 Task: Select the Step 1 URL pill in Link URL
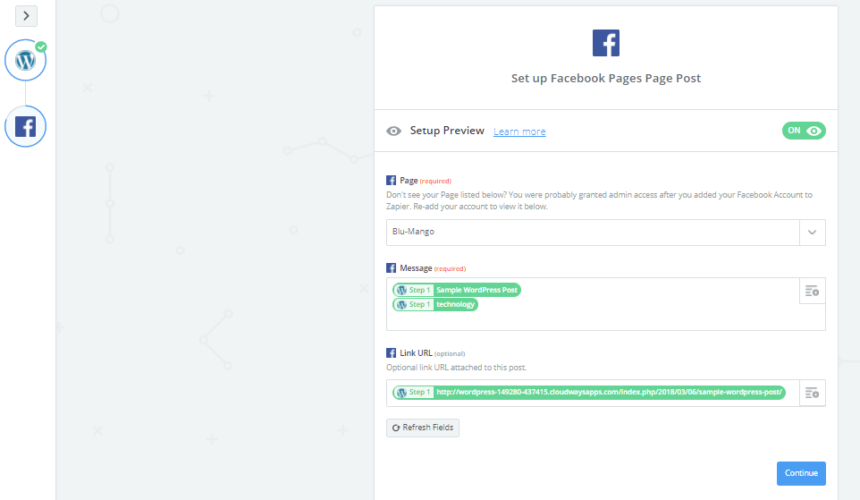(589, 393)
